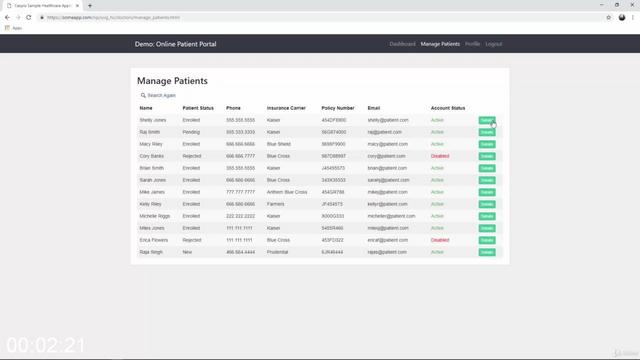Open the Manage Patients nav link
The height and width of the screenshot is (360, 640).
[x=440, y=44]
